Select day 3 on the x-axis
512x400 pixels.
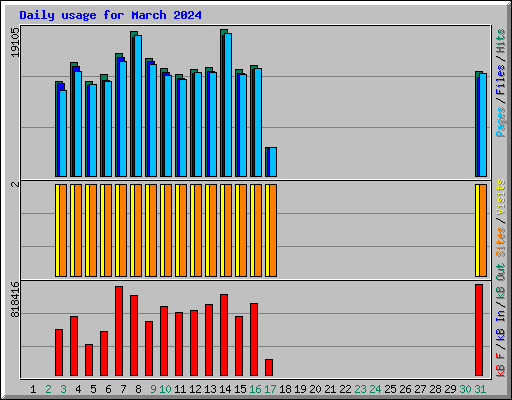point(63,389)
